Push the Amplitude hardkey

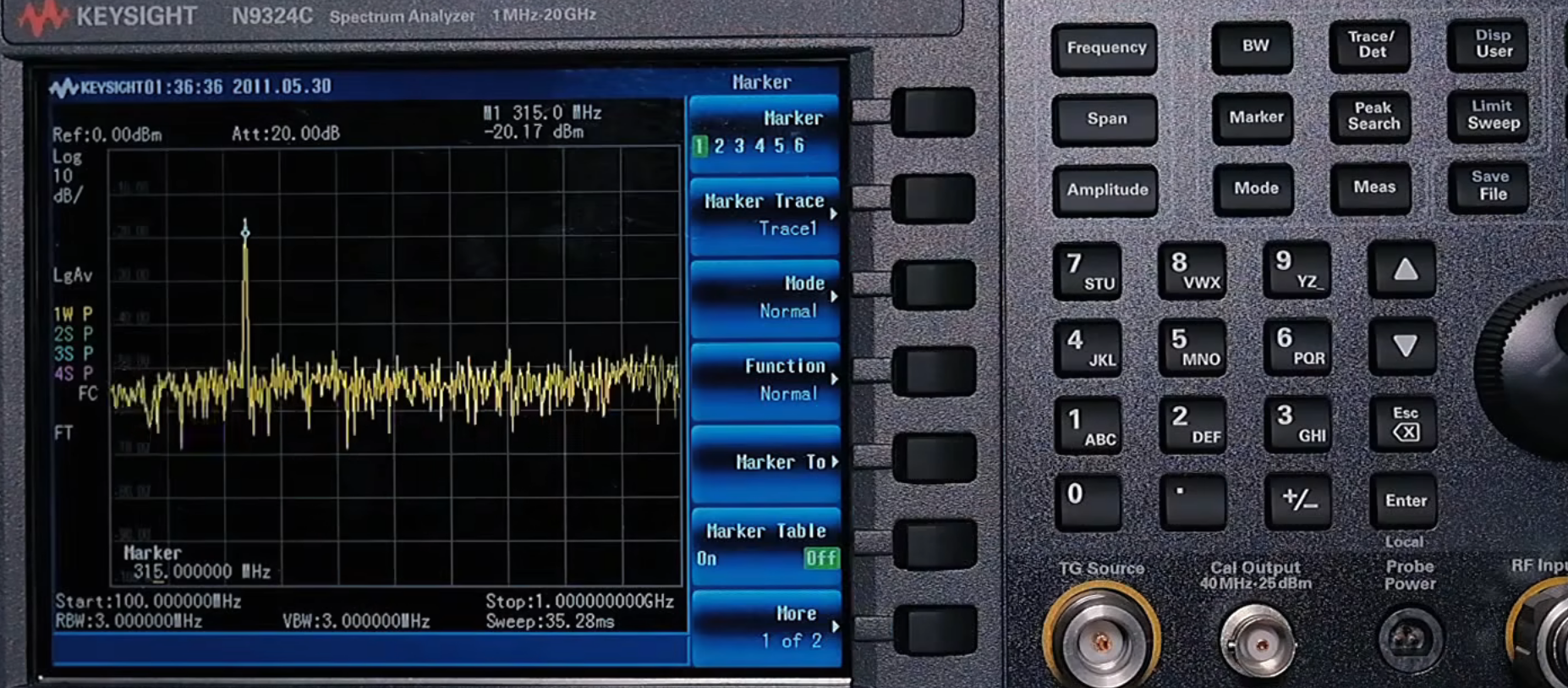pyautogui.click(x=1106, y=190)
